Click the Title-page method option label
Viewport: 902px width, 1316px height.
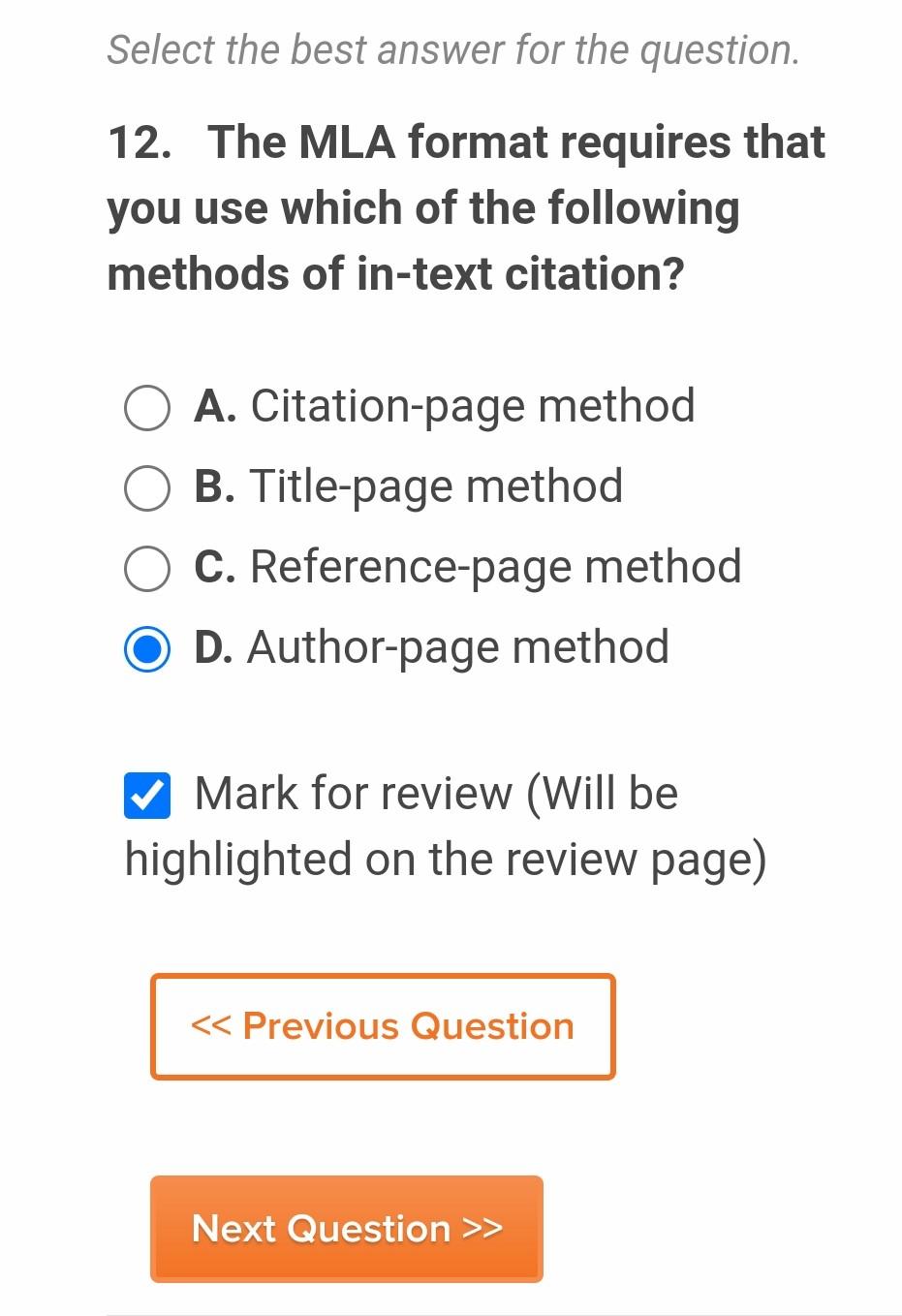(435, 487)
